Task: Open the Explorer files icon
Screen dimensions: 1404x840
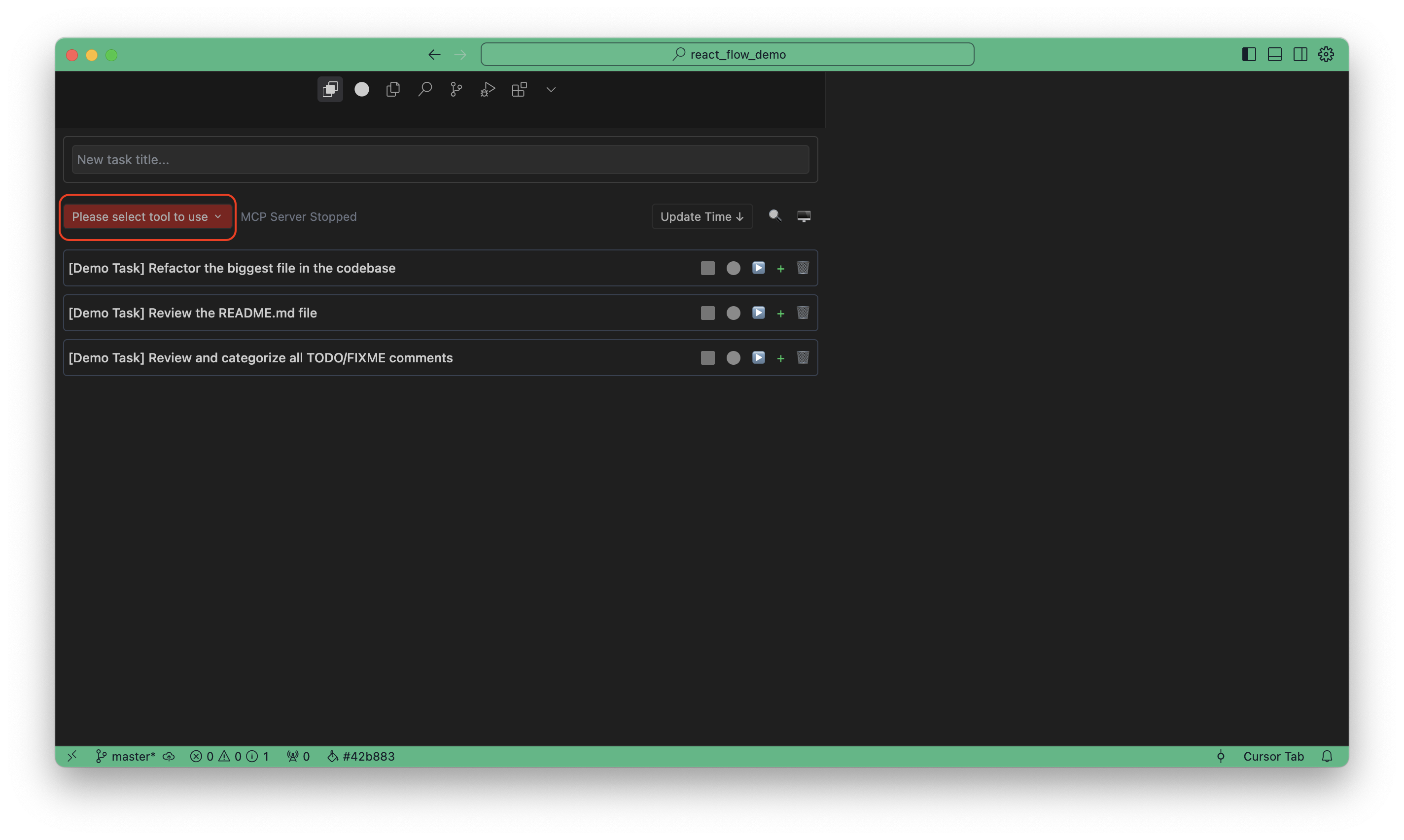Action: pos(393,89)
